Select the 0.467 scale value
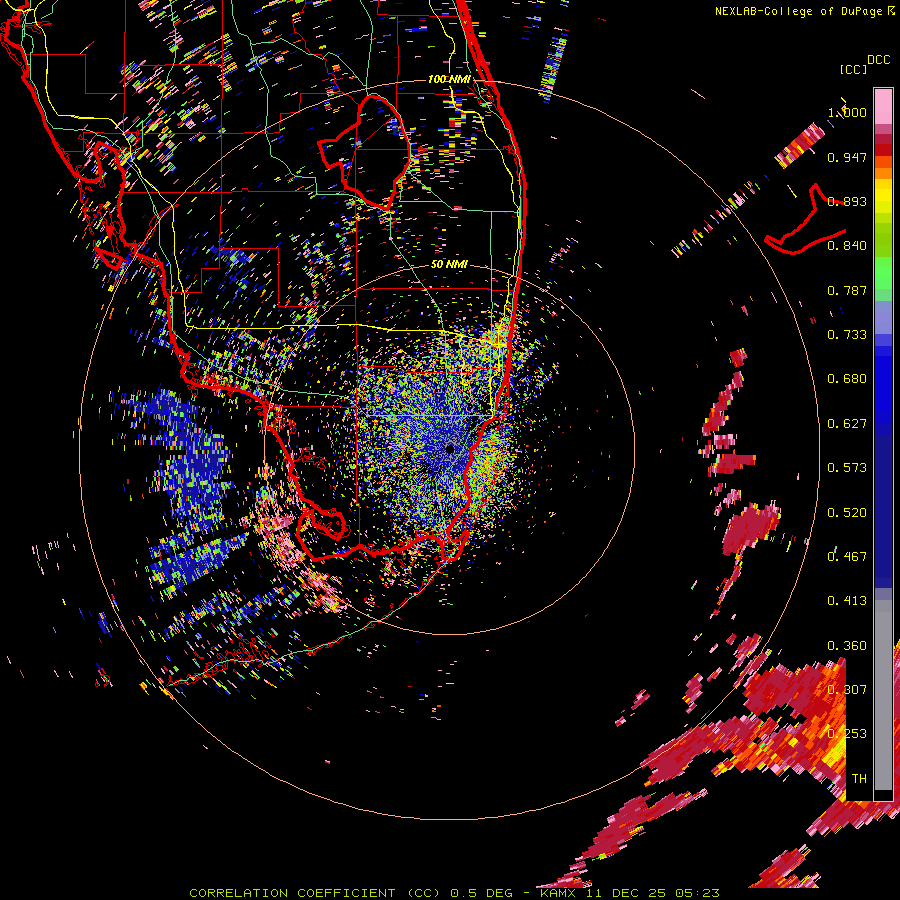Viewport: 900px width, 900px height. [847, 557]
